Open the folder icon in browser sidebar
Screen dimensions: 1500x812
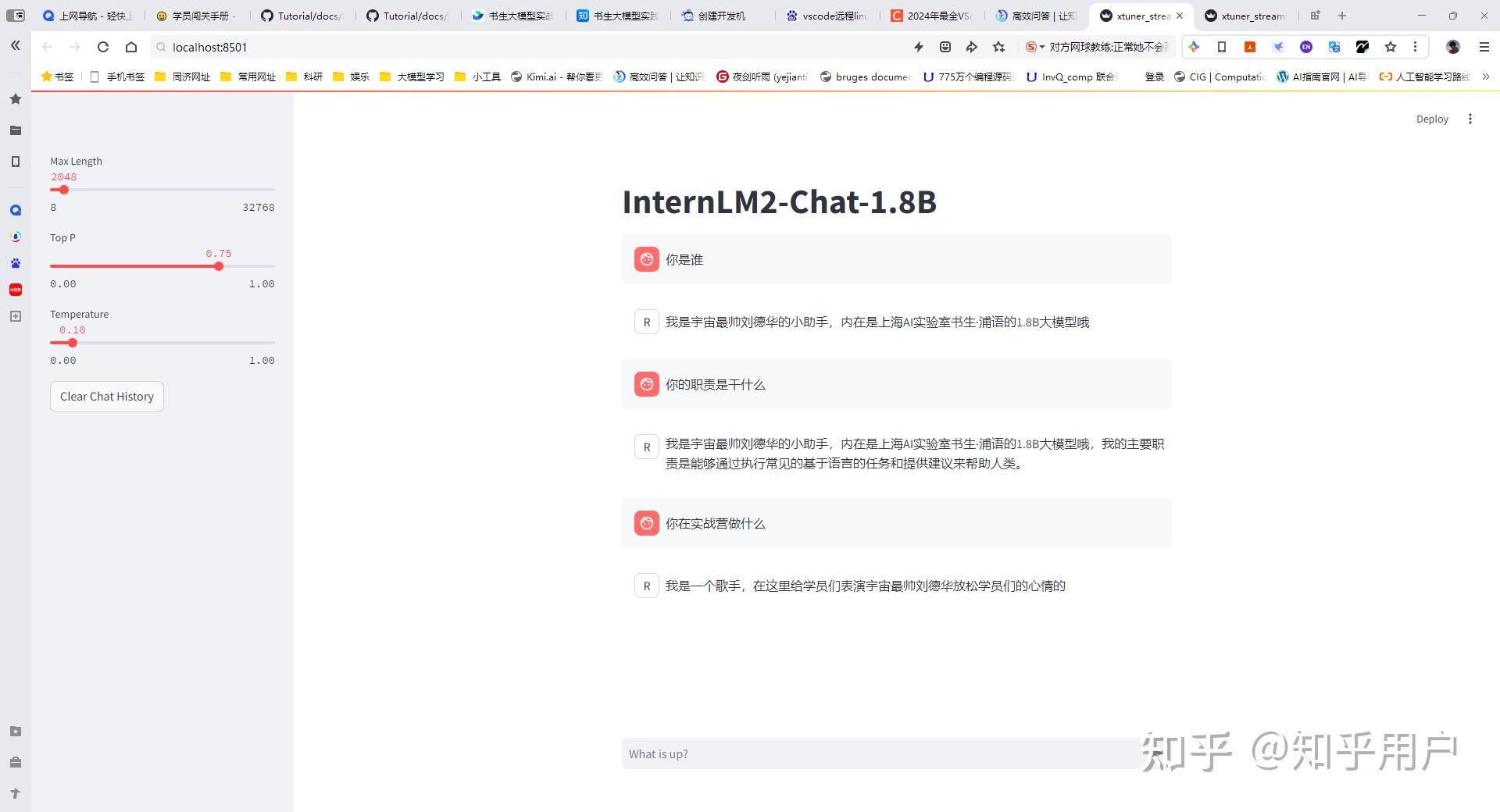[16, 130]
